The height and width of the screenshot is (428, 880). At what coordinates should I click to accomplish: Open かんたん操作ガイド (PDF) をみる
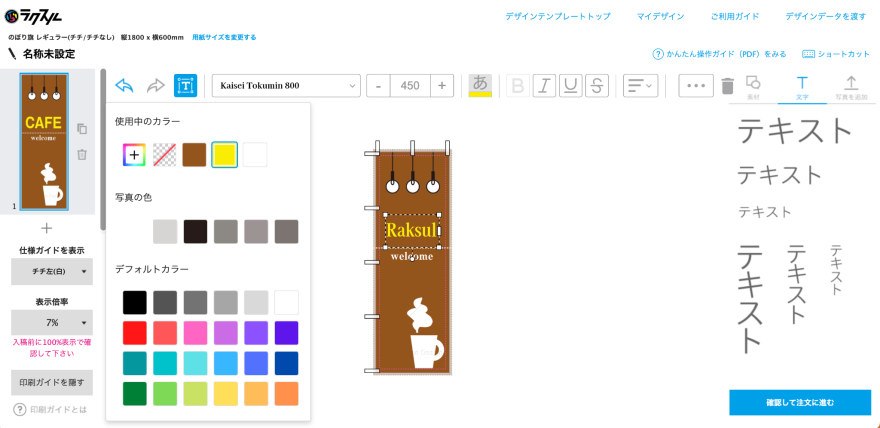pos(719,54)
